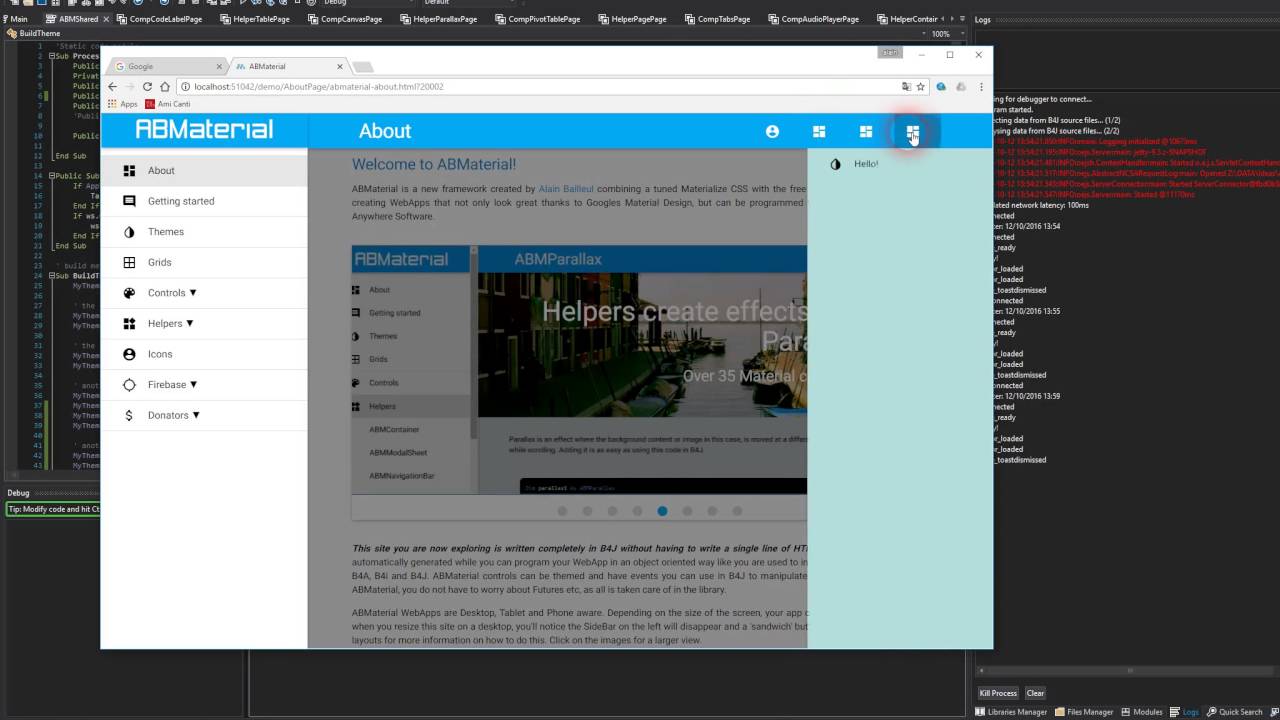Viewport: 1280px width, 720px height.
Task: Click the ABMParallax carousel screenshot image
Action: (579, 370)
